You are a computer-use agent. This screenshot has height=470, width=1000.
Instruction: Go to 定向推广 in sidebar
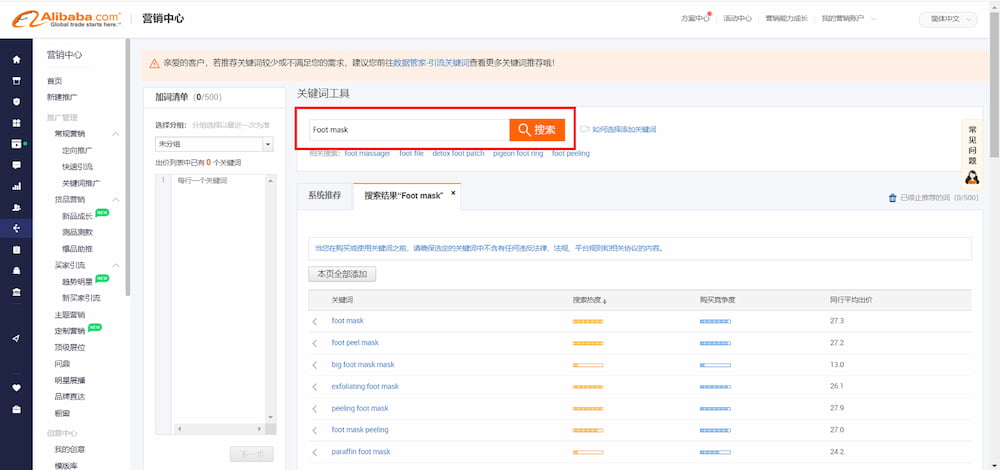(77, 151)
